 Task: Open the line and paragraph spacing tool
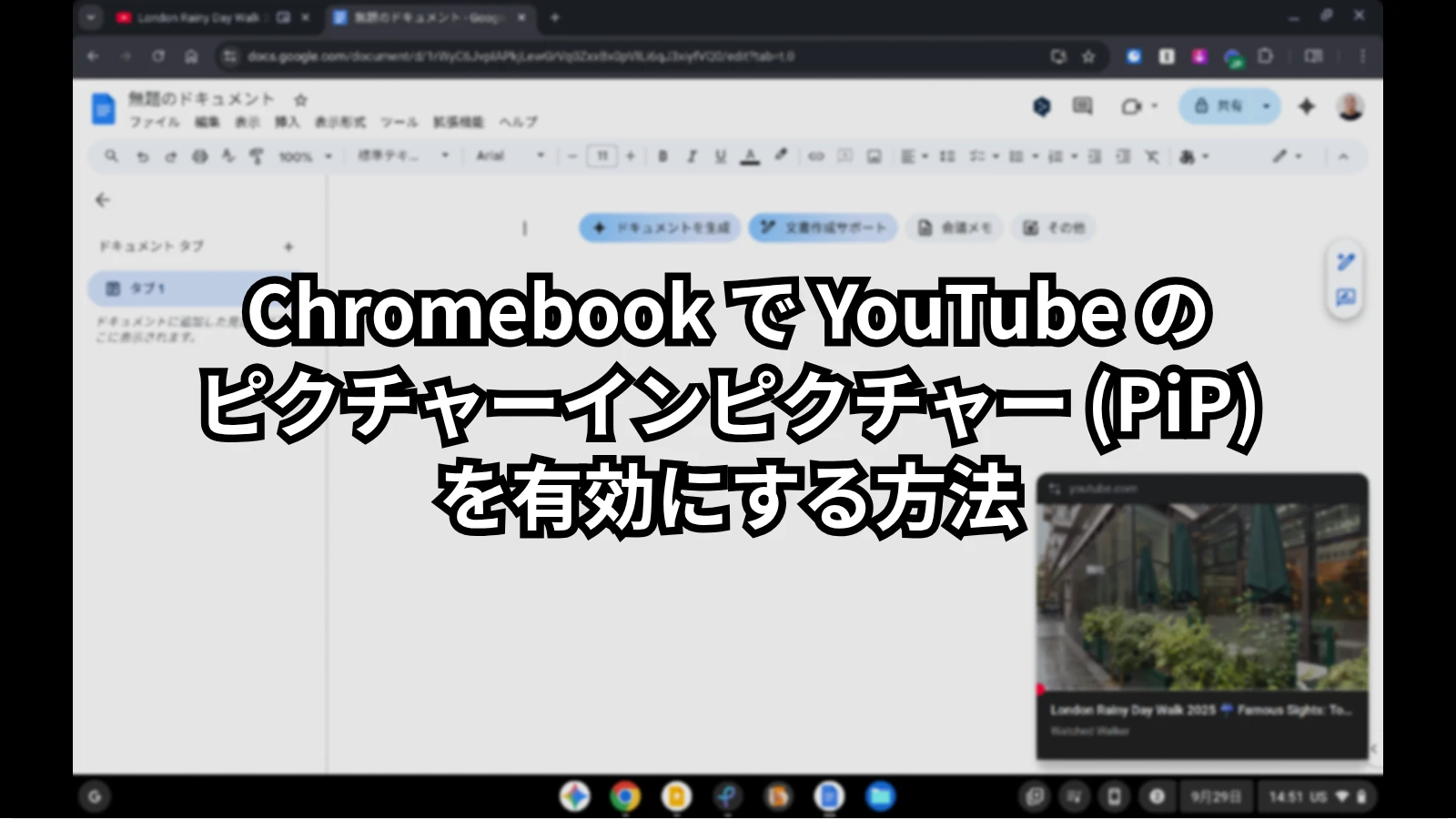pos(947,157)
